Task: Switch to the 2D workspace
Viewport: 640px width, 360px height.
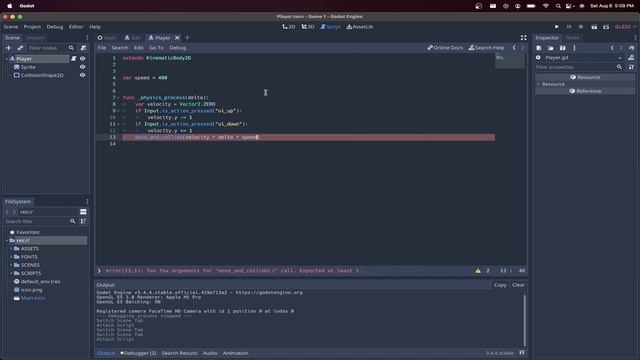Action: point(289,27)
